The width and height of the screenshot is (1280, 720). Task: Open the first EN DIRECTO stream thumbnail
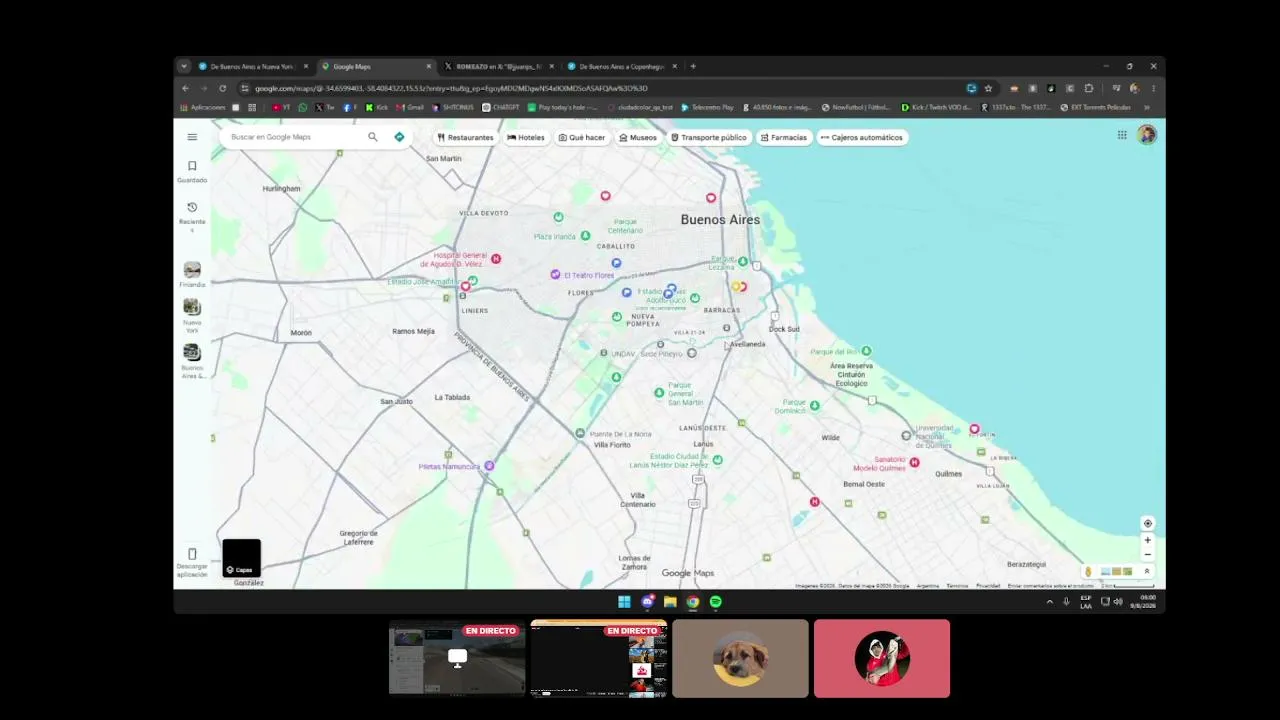coord(457,658)
